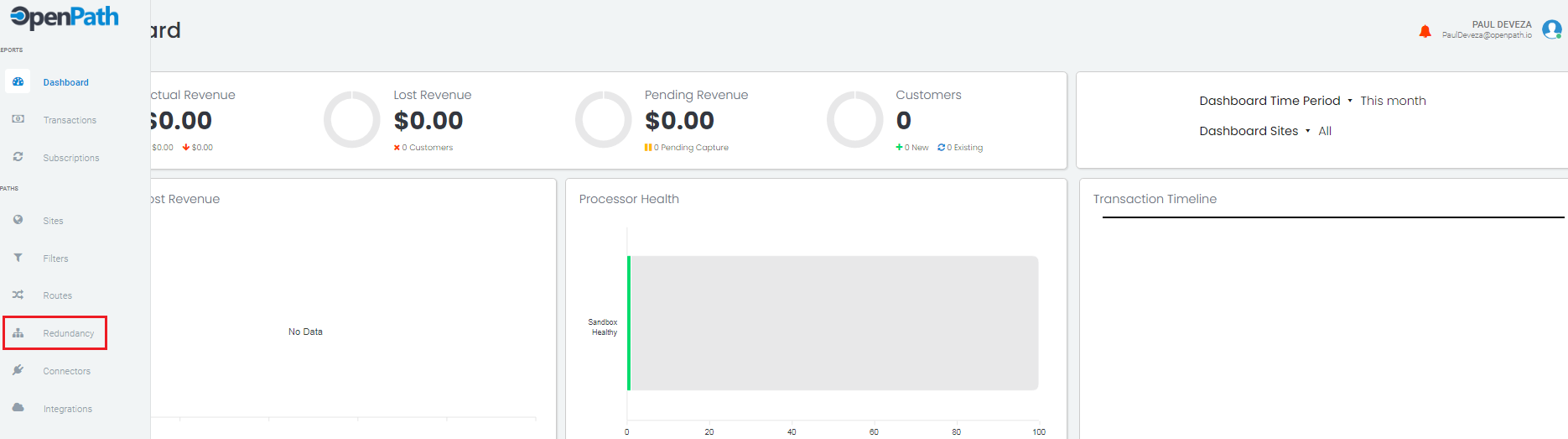Click the '0 Pending Capture' label

tap(687, 148)
